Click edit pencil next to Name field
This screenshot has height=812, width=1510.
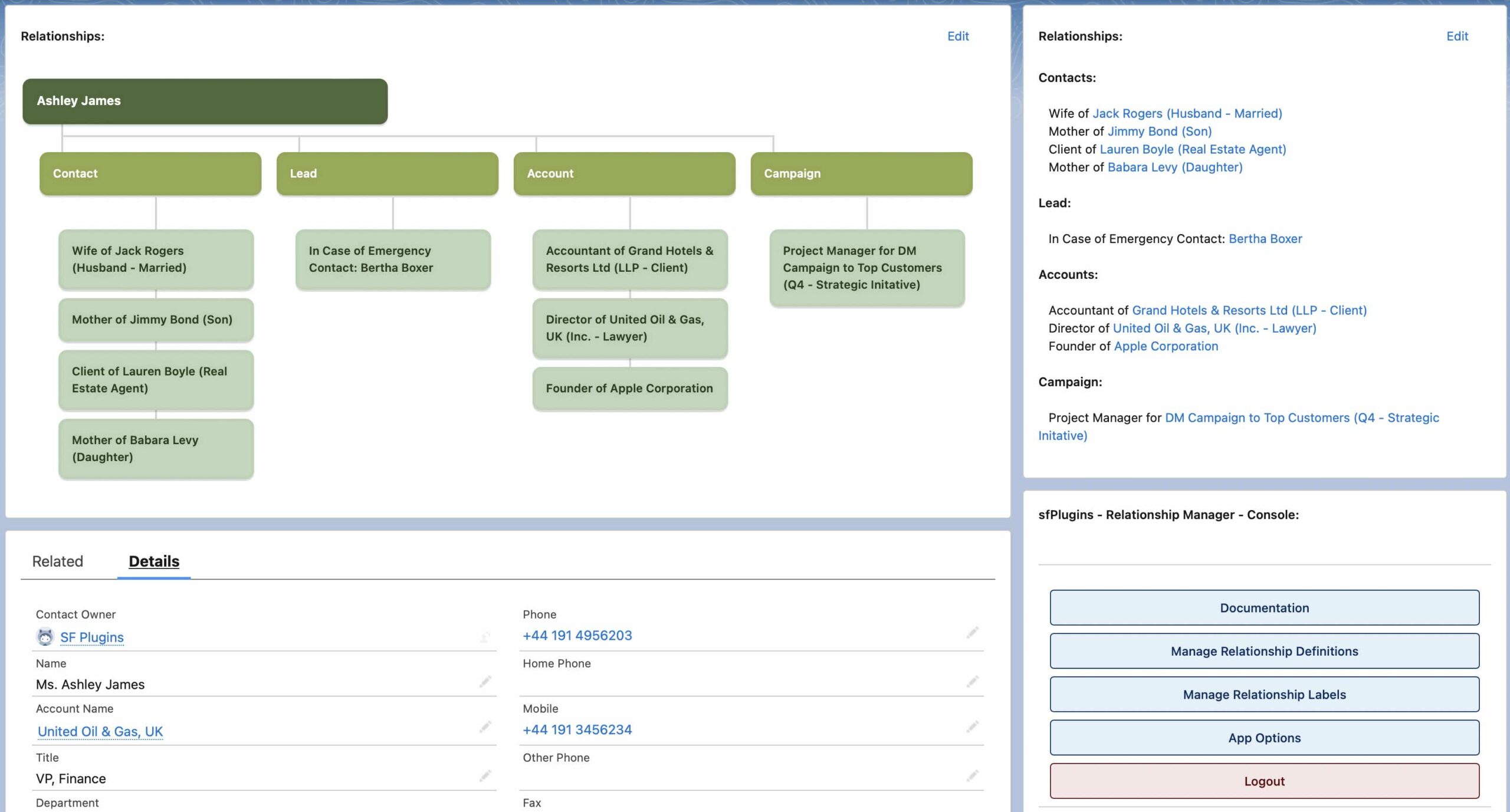[485, 682]
